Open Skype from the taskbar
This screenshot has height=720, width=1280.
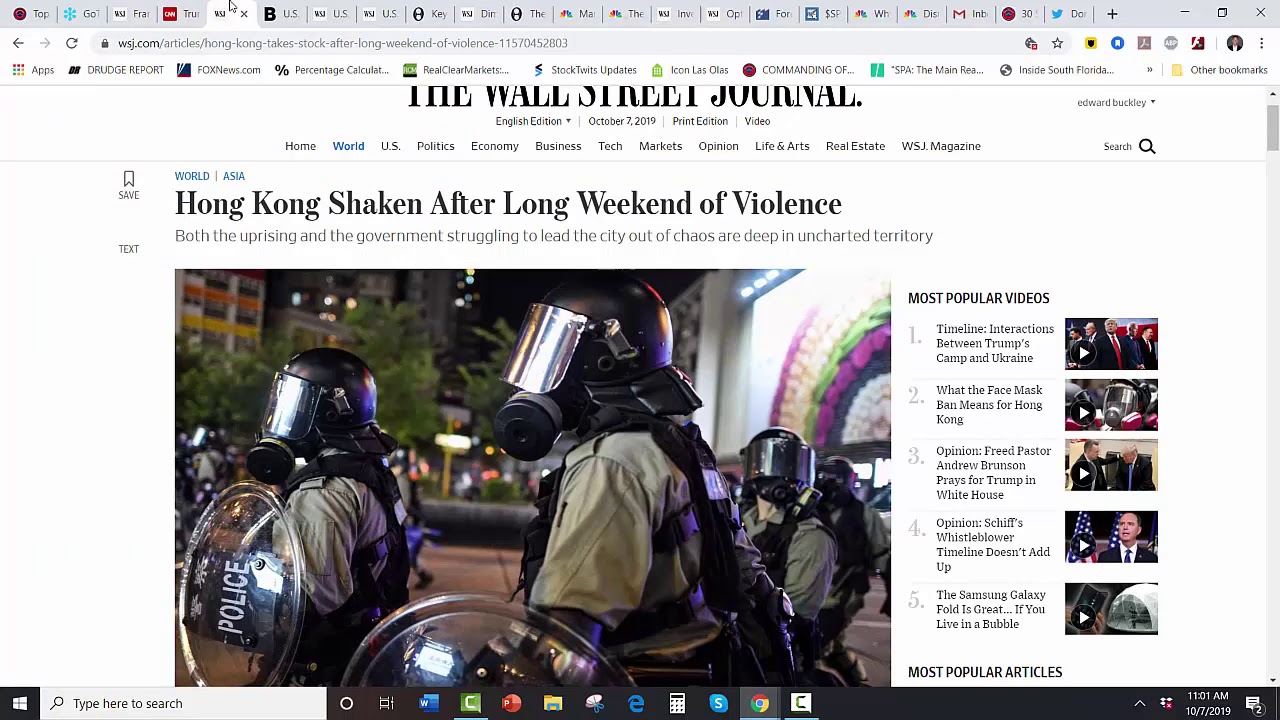(718, 703)
